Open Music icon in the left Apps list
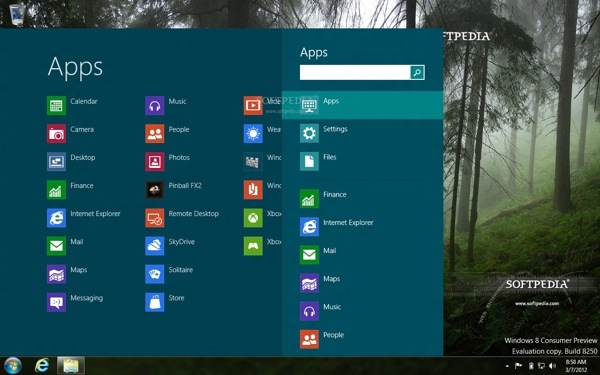The image size is (600, 375). 155,106
